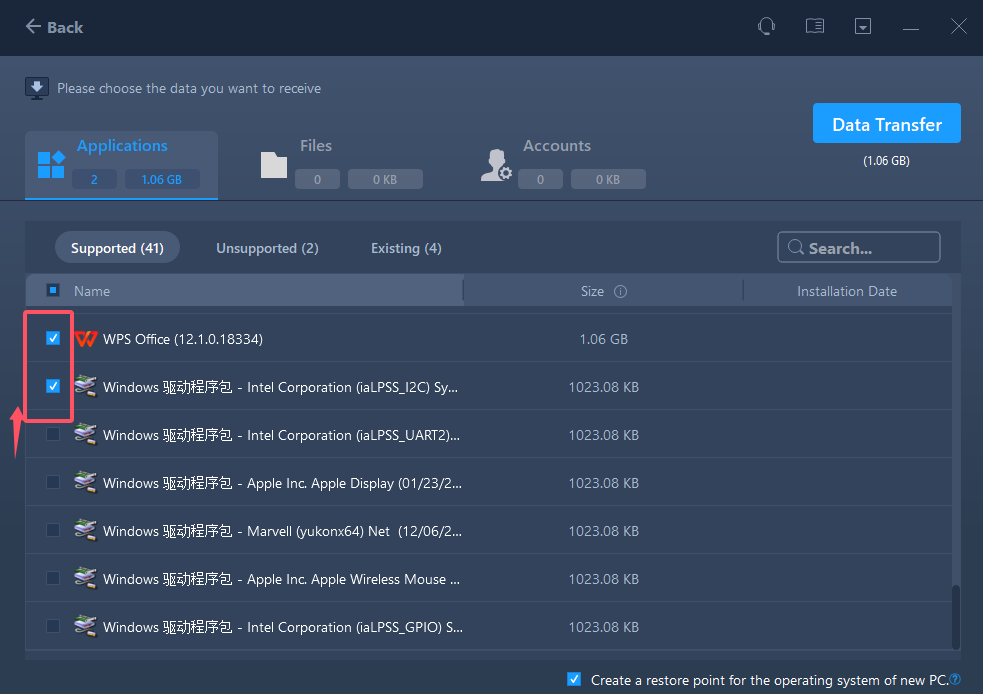
Task: Click the Size column info icon
Action: pyautogui.click(x=620, y=292)
